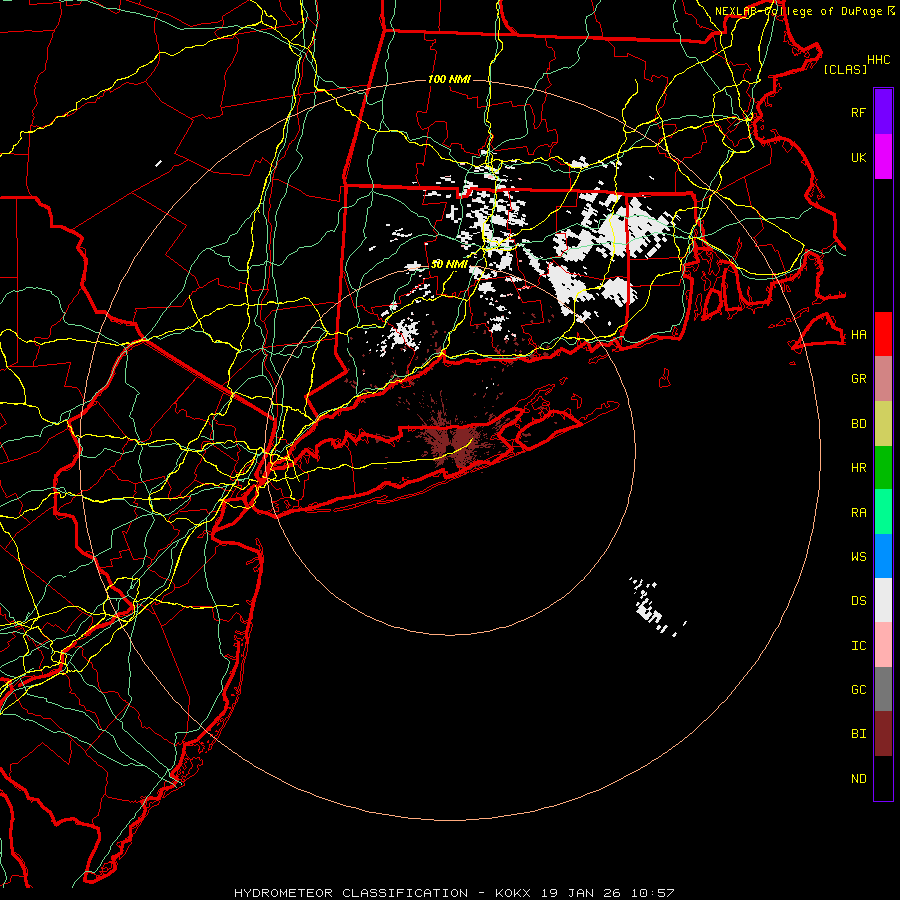Click the HA legend label
The width and height of the screenshot is (900, 900).
859,334
